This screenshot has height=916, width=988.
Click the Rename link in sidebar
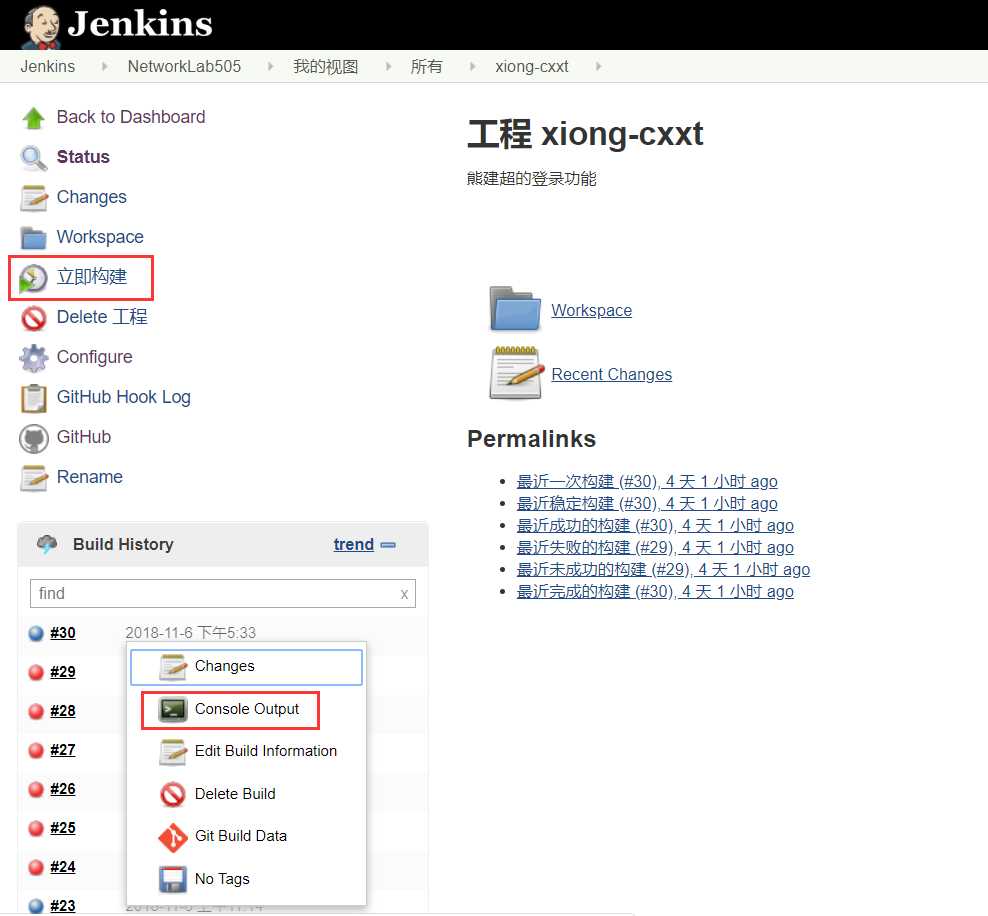tap(89, 477)
